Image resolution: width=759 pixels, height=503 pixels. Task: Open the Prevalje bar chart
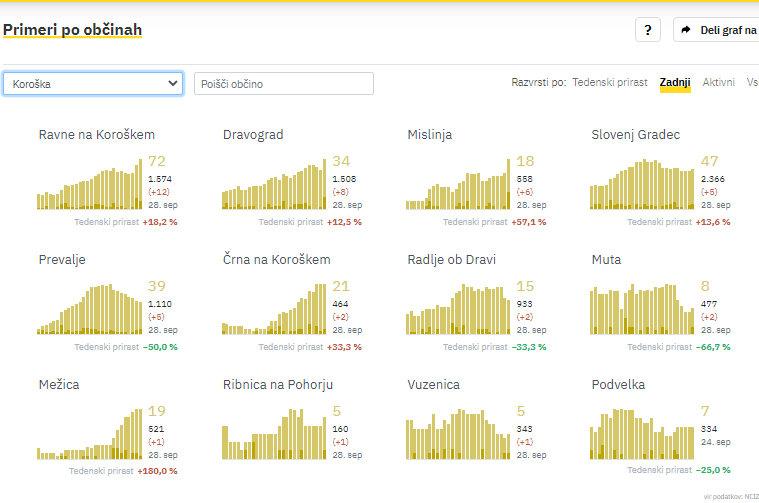[x=90, y=310]
